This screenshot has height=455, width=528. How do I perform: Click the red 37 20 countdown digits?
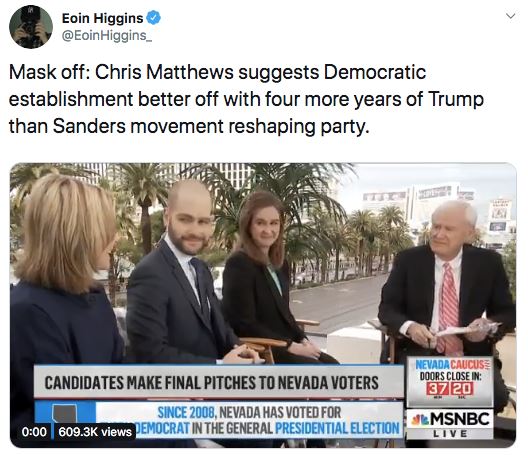tap(450, 389)
